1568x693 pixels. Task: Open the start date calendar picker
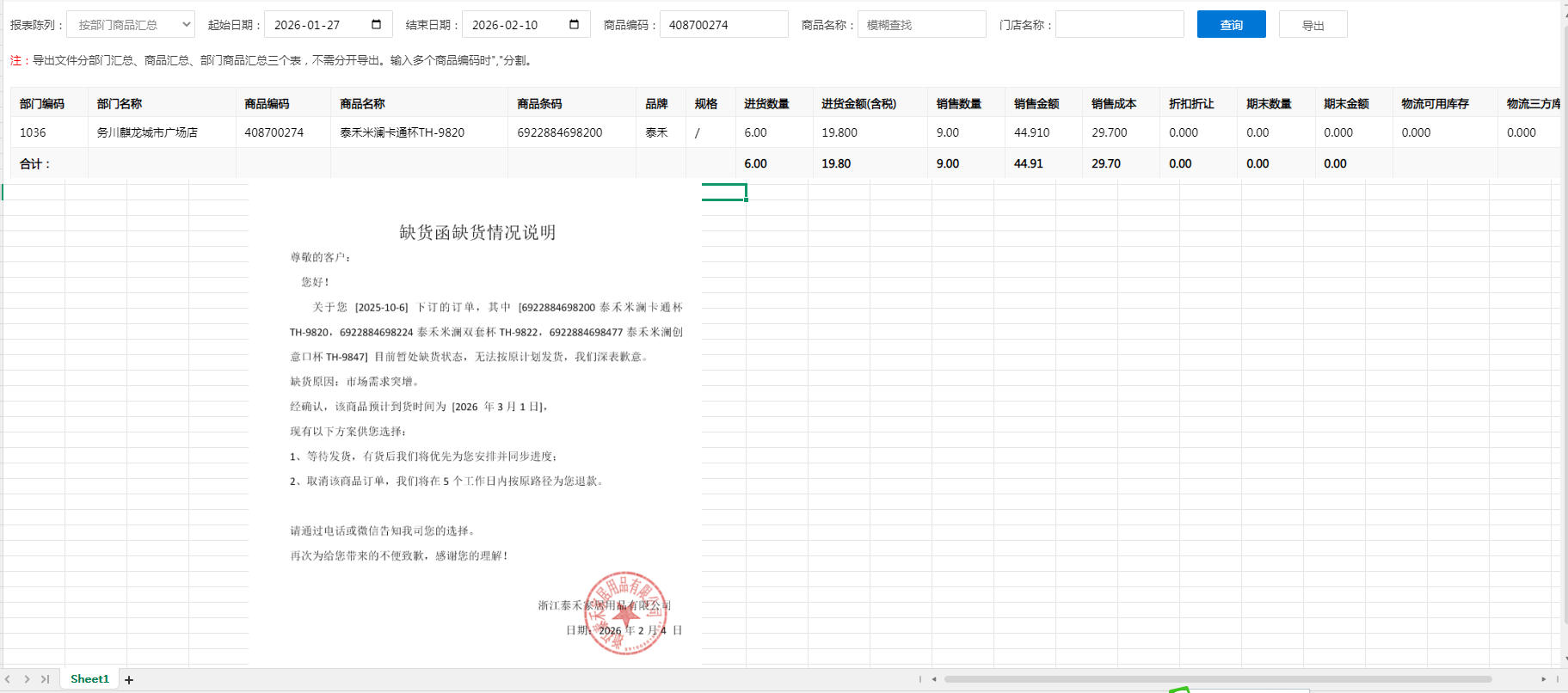coord(376,25)
